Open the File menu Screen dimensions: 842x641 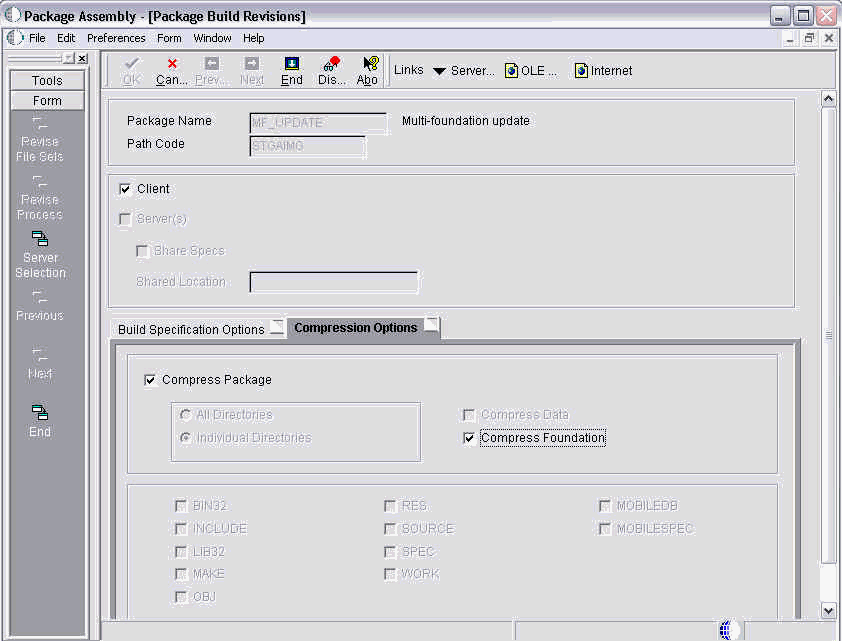coord(37,38)
